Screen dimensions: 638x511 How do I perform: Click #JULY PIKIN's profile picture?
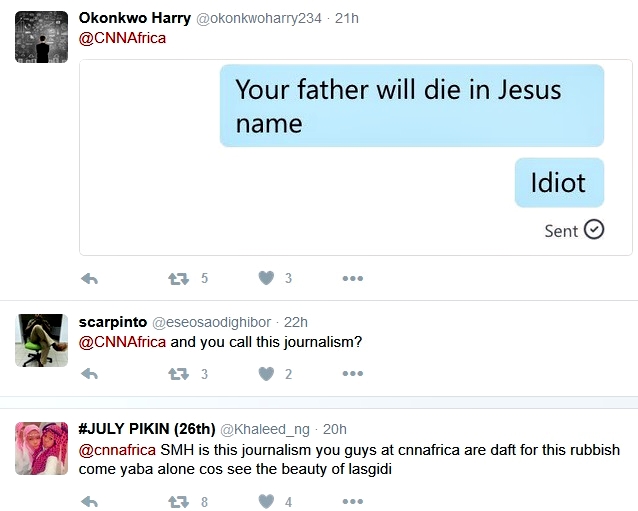point(42,448)
